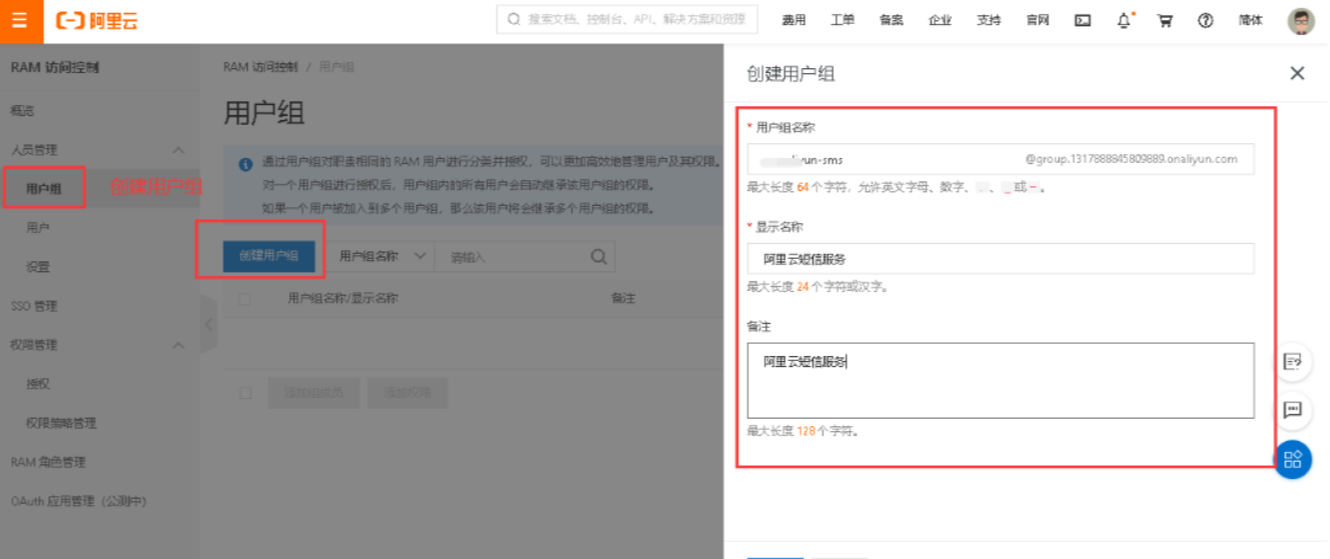1330x559 pixels.
Task: Select 备案 in the top menu
Action: (x=891, y=20)
